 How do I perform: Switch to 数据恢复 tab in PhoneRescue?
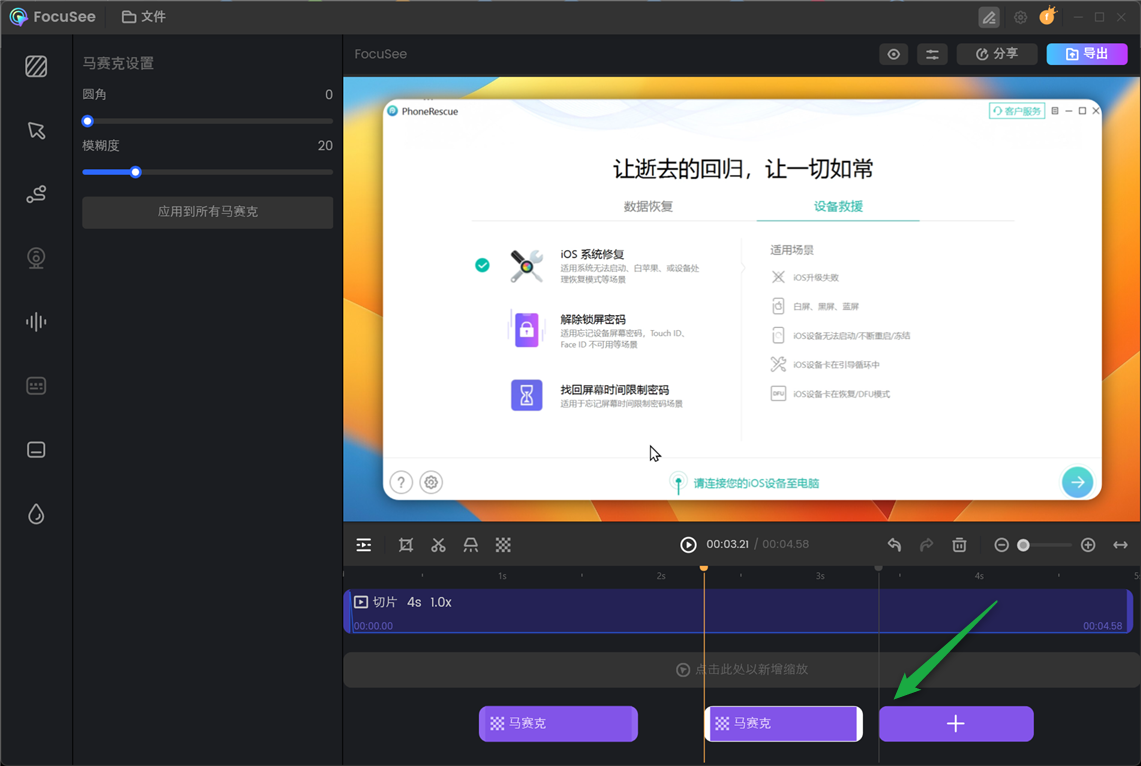[x=648, y=207]
